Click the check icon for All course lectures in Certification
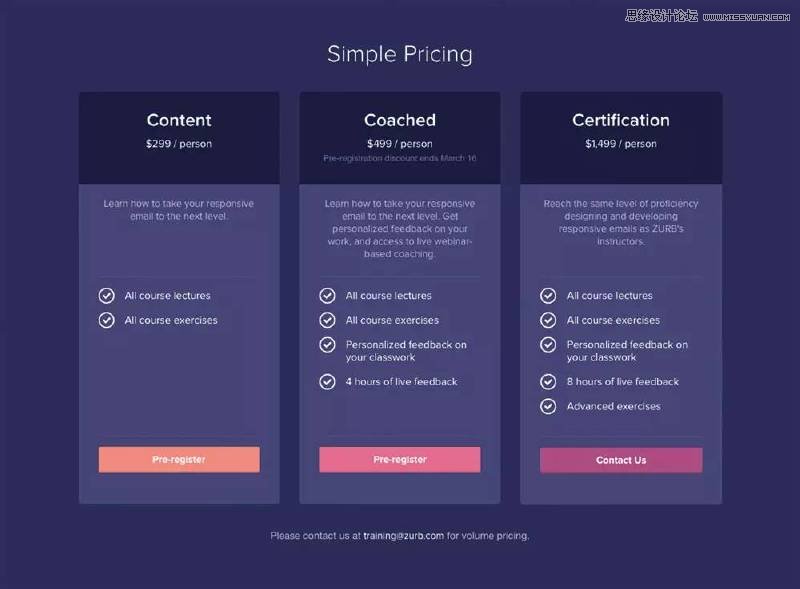The image size is (800, 589). pos(548,296)
